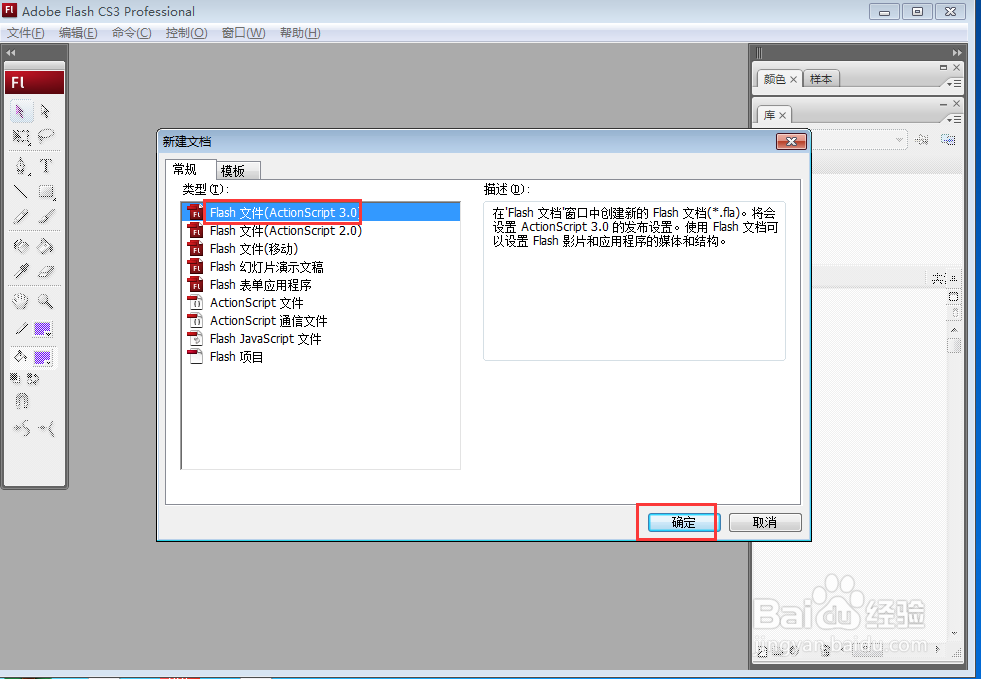Click the Fl logo at toolbar top

tap(34, 83)
